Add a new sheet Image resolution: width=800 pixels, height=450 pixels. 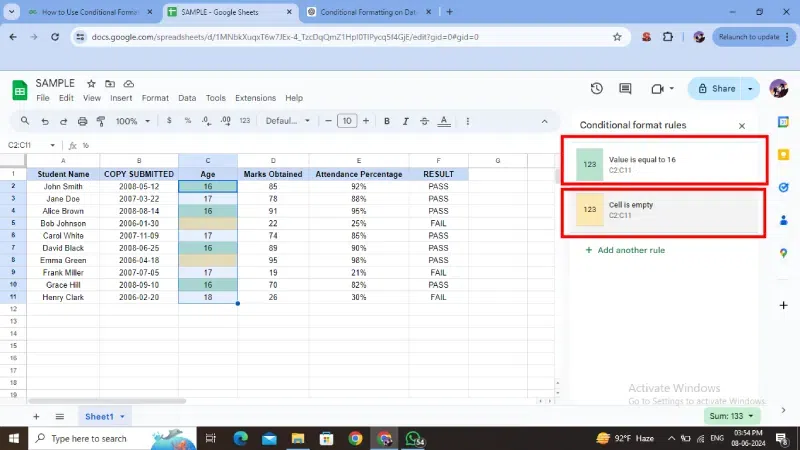click(36, 416)
